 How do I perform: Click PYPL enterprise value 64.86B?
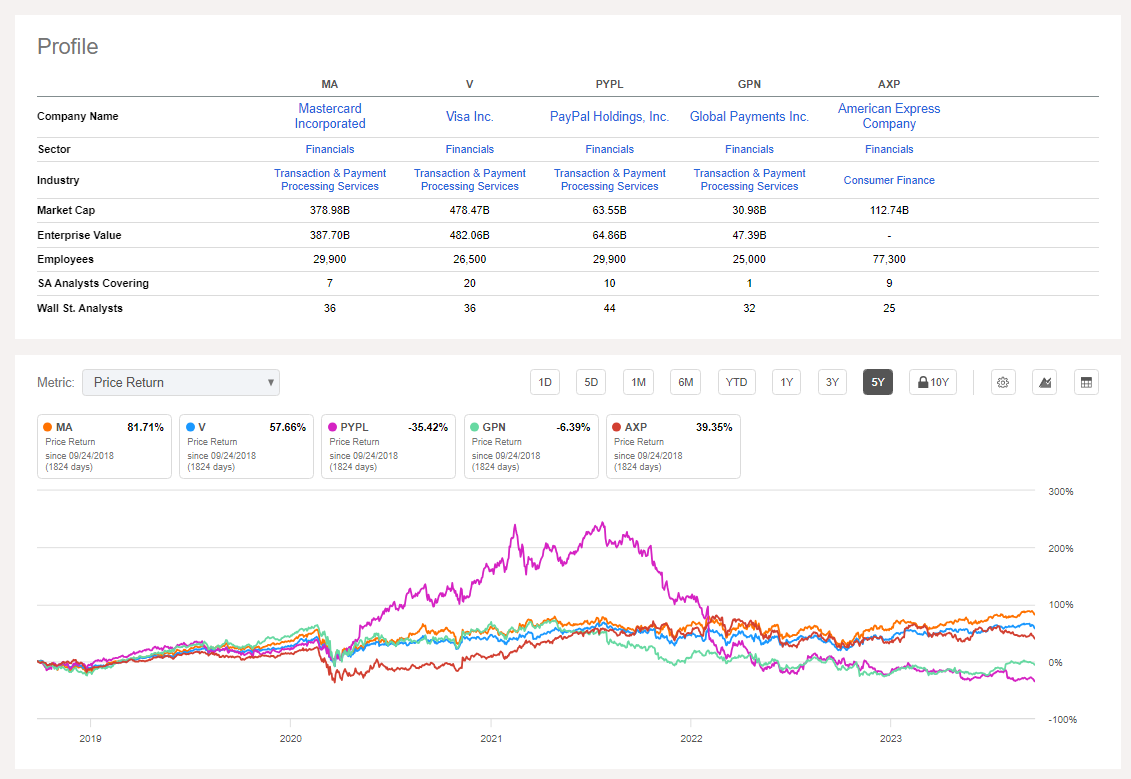click(609, 235)
